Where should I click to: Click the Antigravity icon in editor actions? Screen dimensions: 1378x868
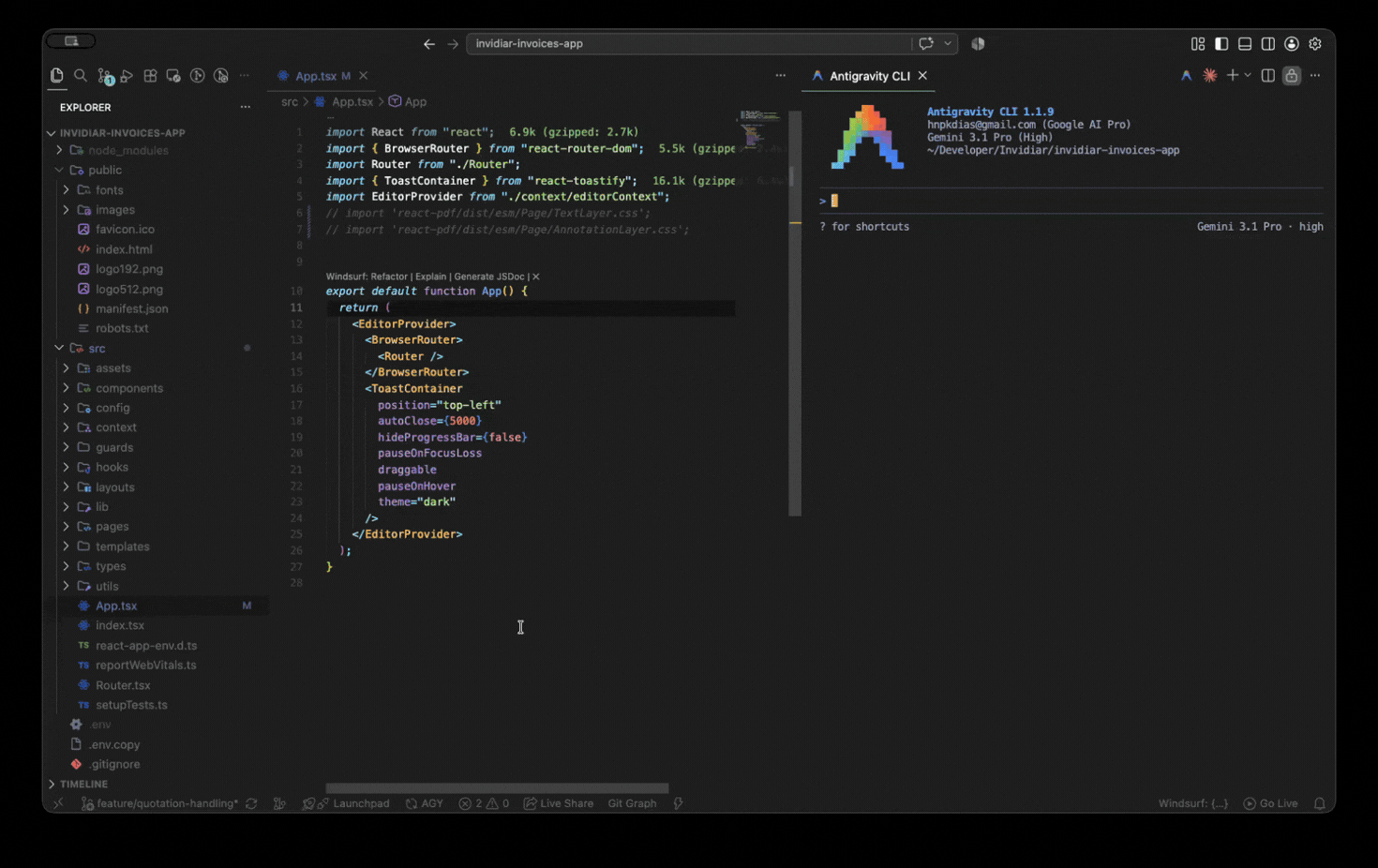tap(1187, 76)
